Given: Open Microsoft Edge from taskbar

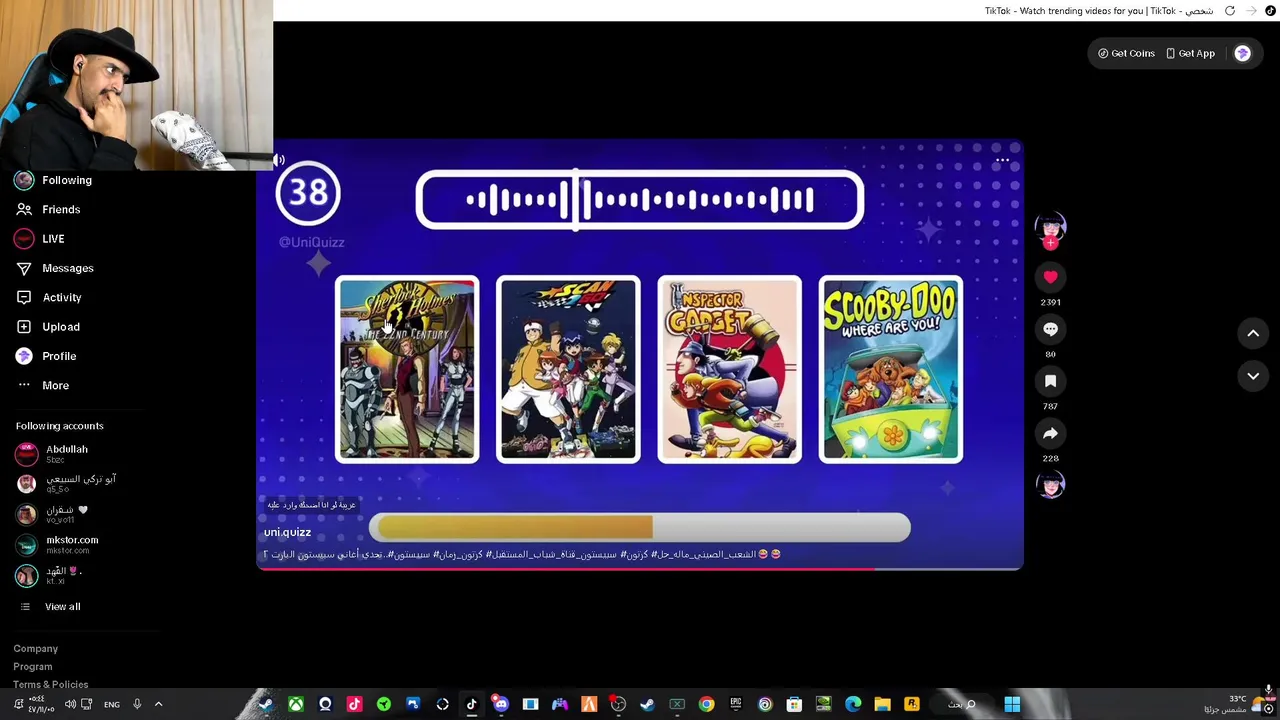Looking at the screenshot, I should tap(853, 704).
